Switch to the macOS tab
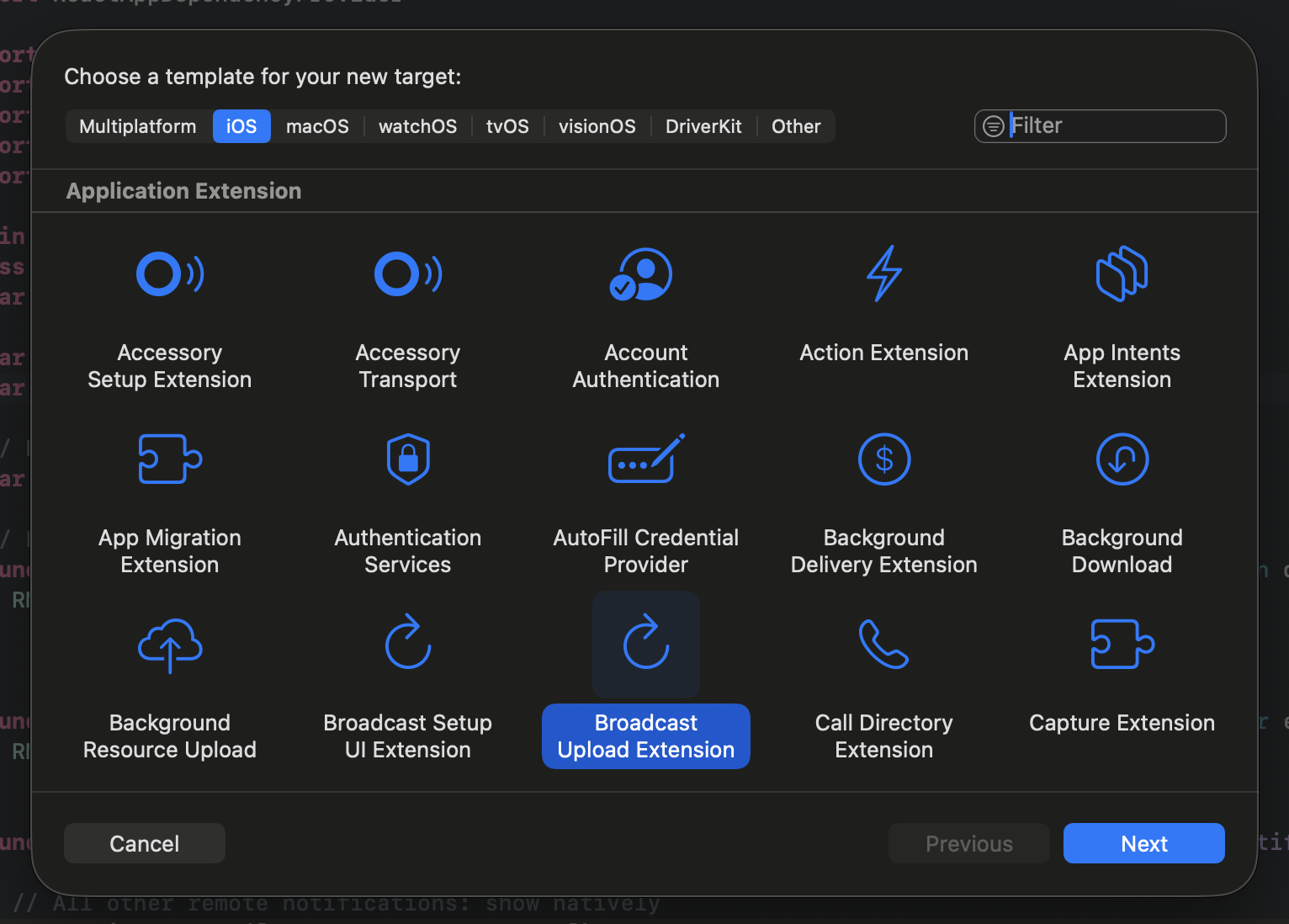This screenshot has width=1289, height=924. click(317, 126)
